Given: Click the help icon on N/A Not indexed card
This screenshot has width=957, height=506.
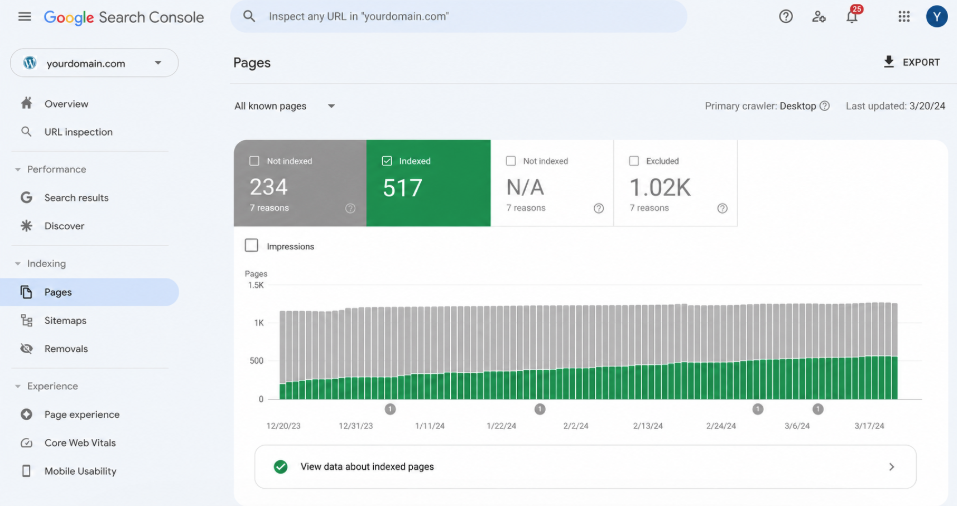Looking at the screenshot, I should pos(599,208).
